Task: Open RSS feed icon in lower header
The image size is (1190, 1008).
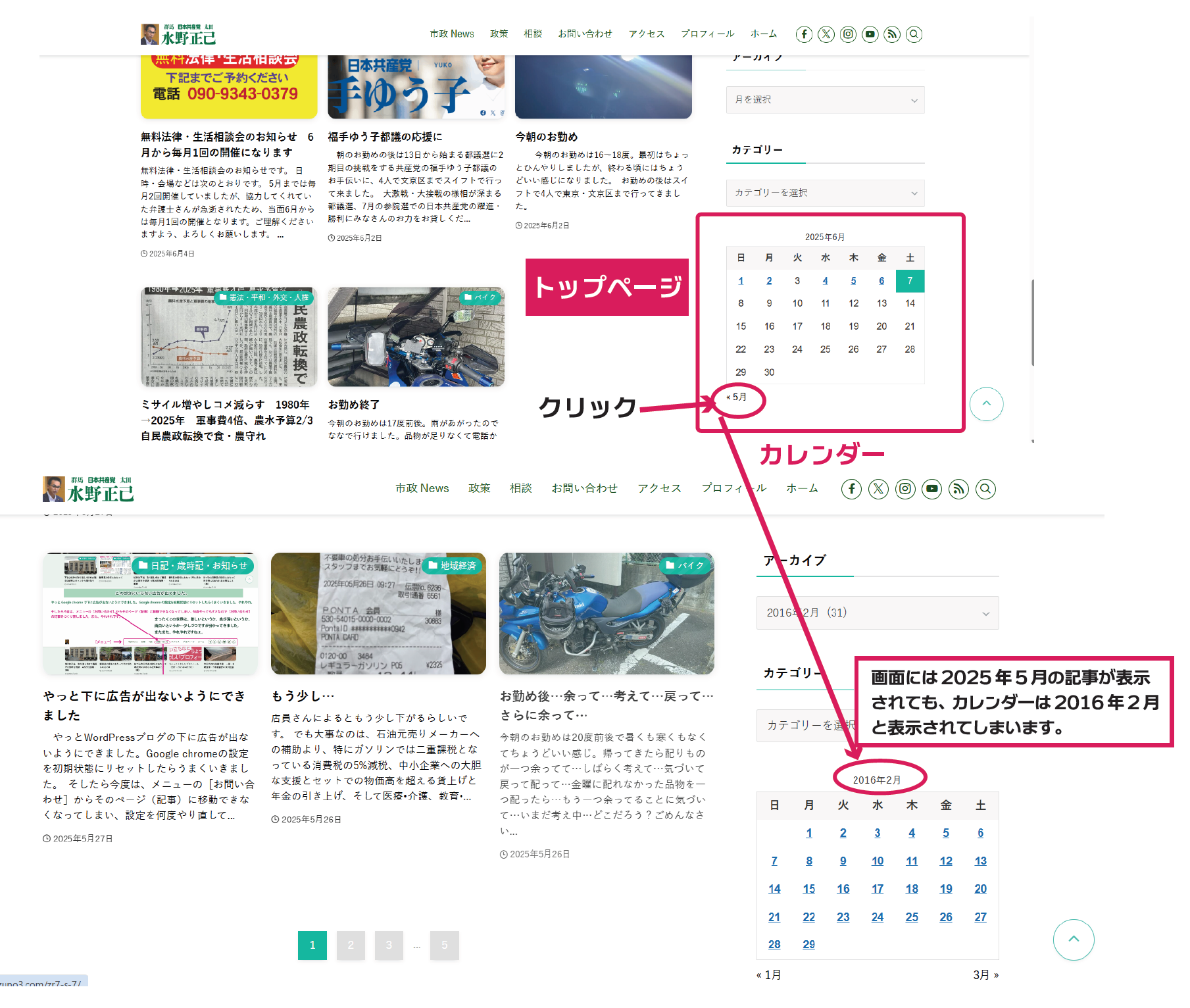Action: [958, 489]
